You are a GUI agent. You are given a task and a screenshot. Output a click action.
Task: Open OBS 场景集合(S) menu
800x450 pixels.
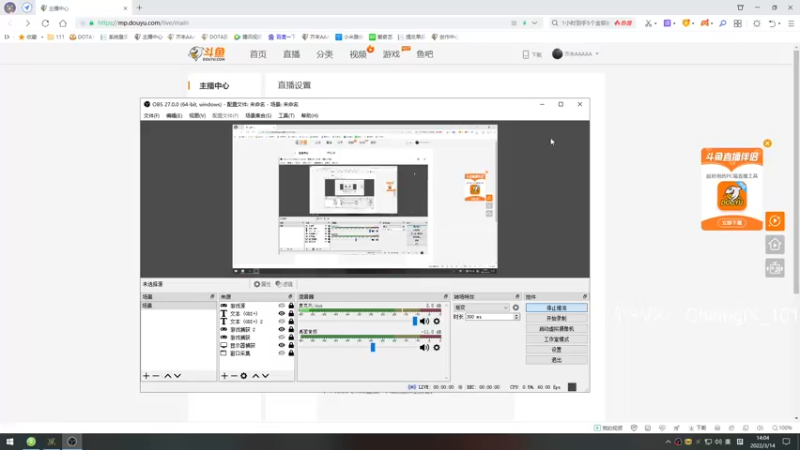[x=258, y=116]
